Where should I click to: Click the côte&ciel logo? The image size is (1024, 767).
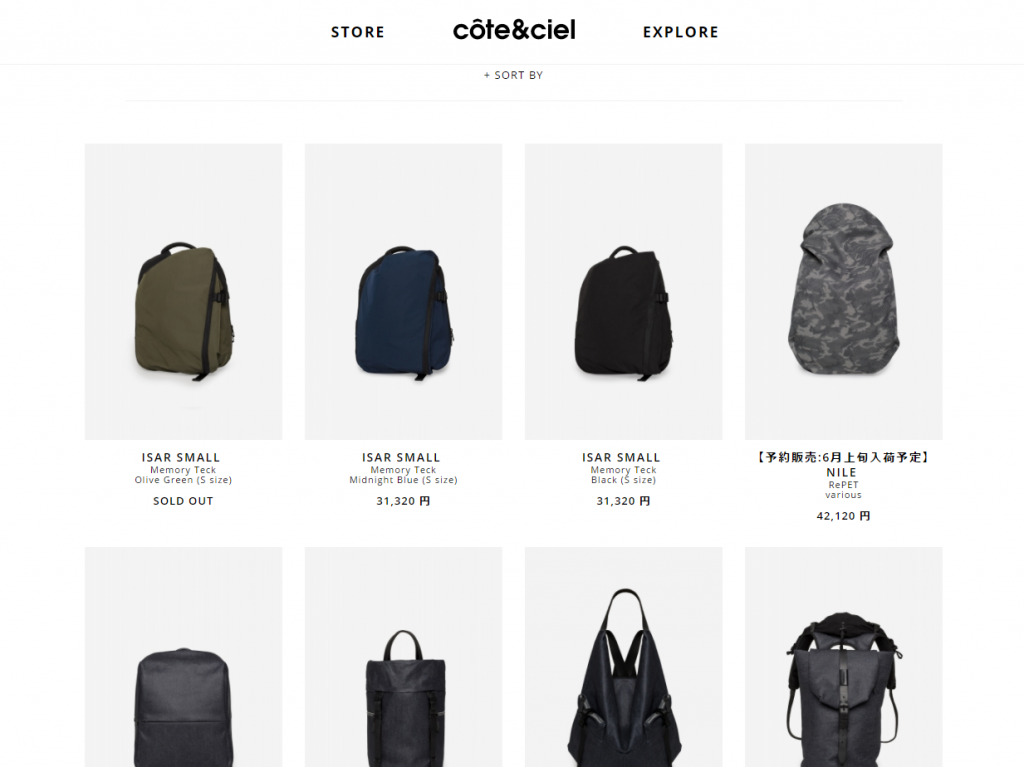point(514,30)
